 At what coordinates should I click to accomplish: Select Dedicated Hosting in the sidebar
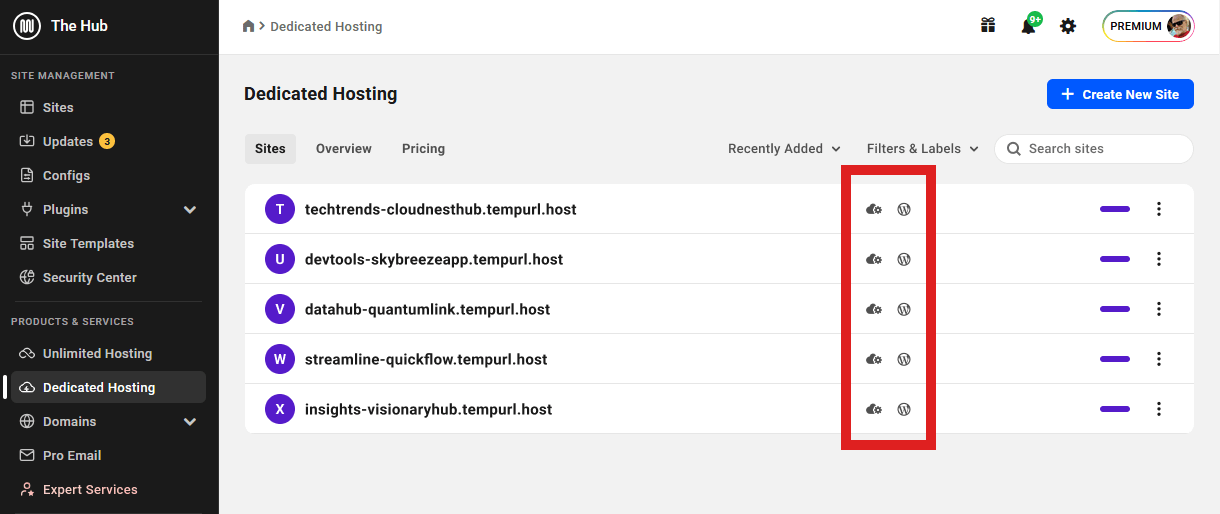(x=108, y=387)
